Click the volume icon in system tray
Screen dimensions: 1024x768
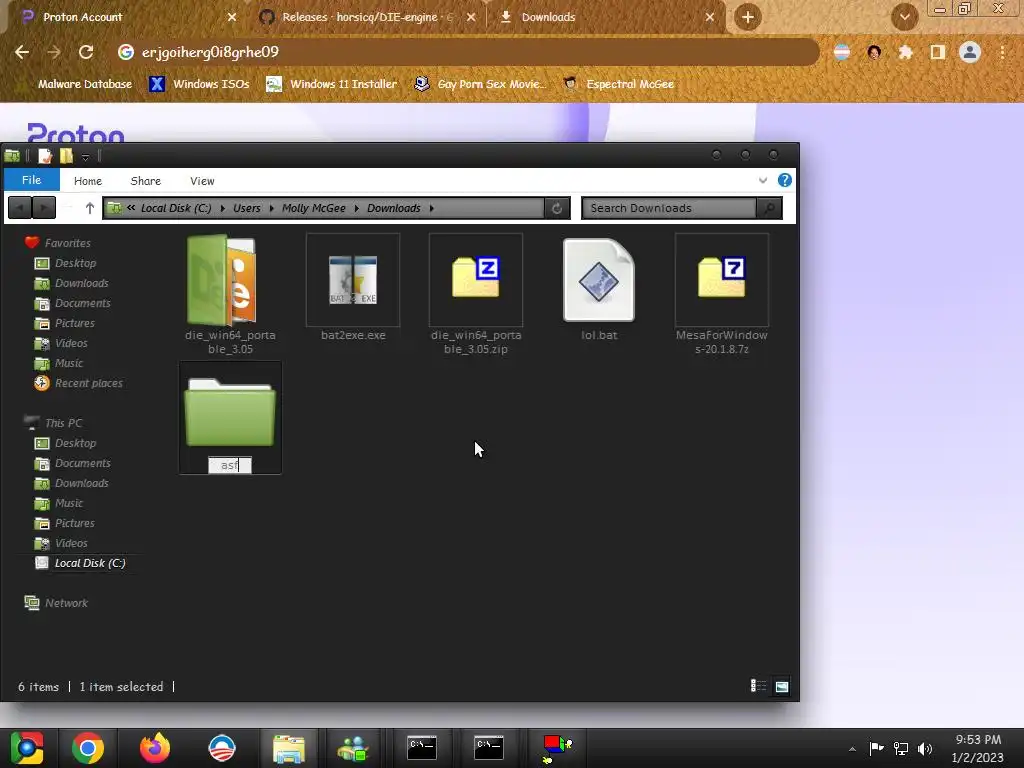tap(925, 748)
